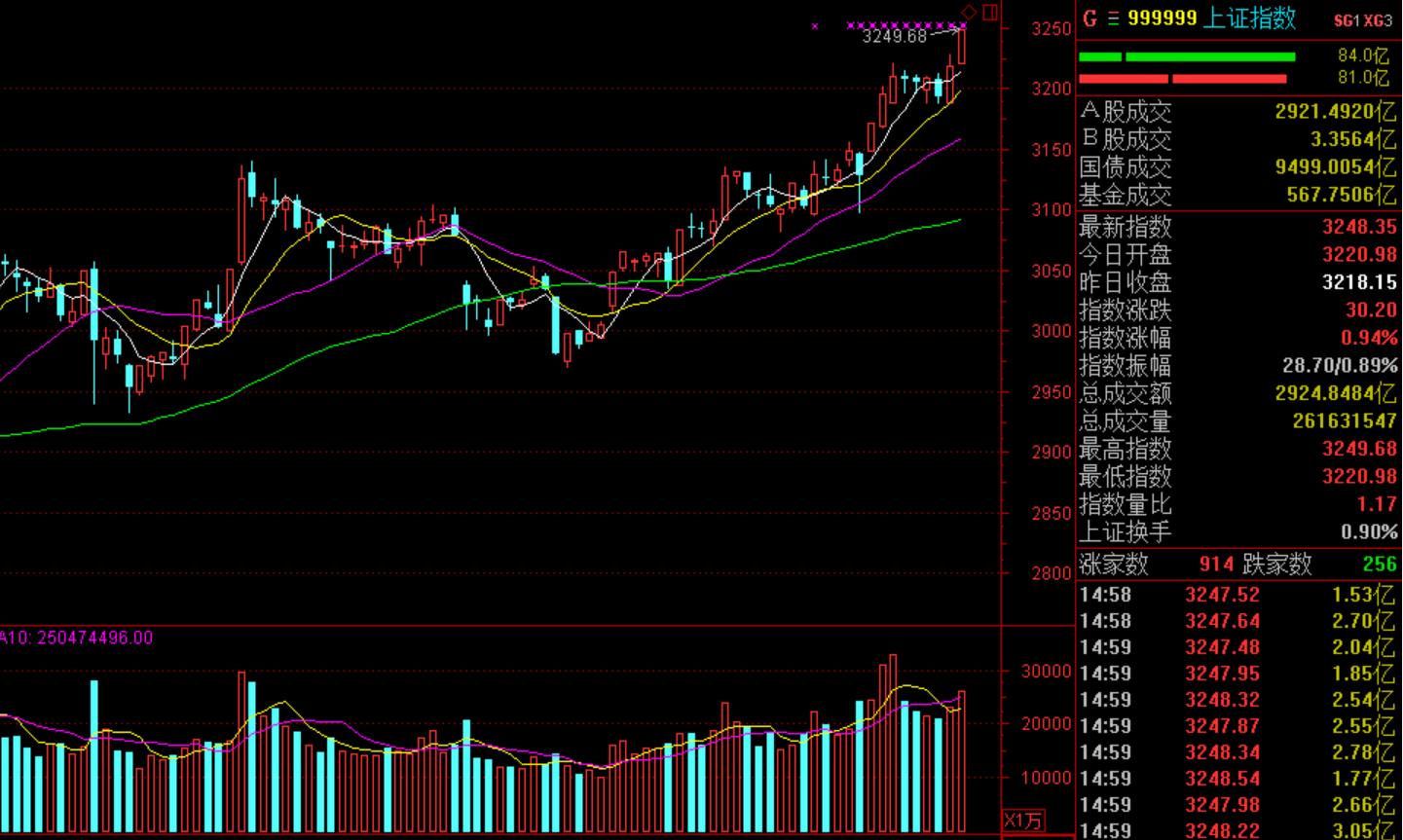
Task: Select tick row with price 3247.87
Action: click(1238, 726)
